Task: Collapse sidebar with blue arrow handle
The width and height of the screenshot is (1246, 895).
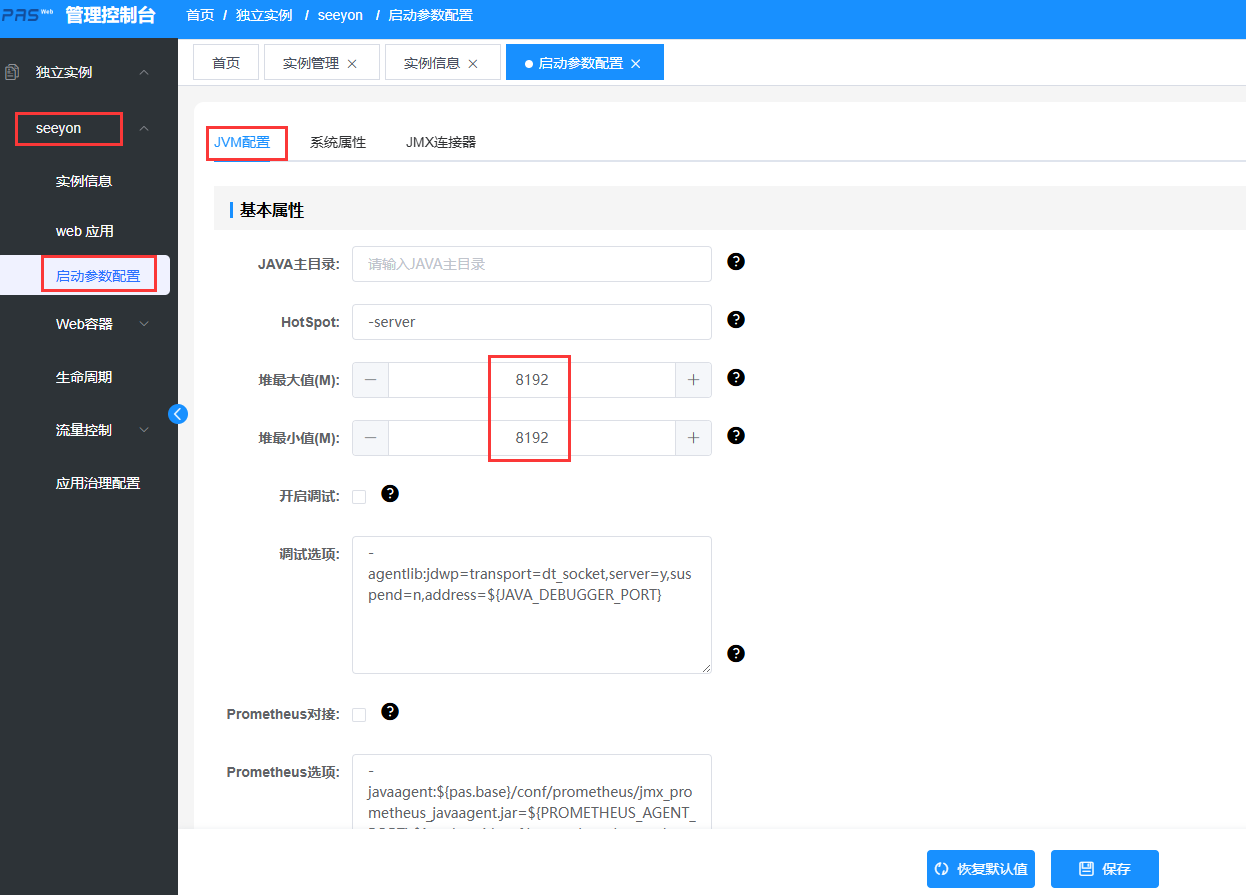Action: (178, 413)
